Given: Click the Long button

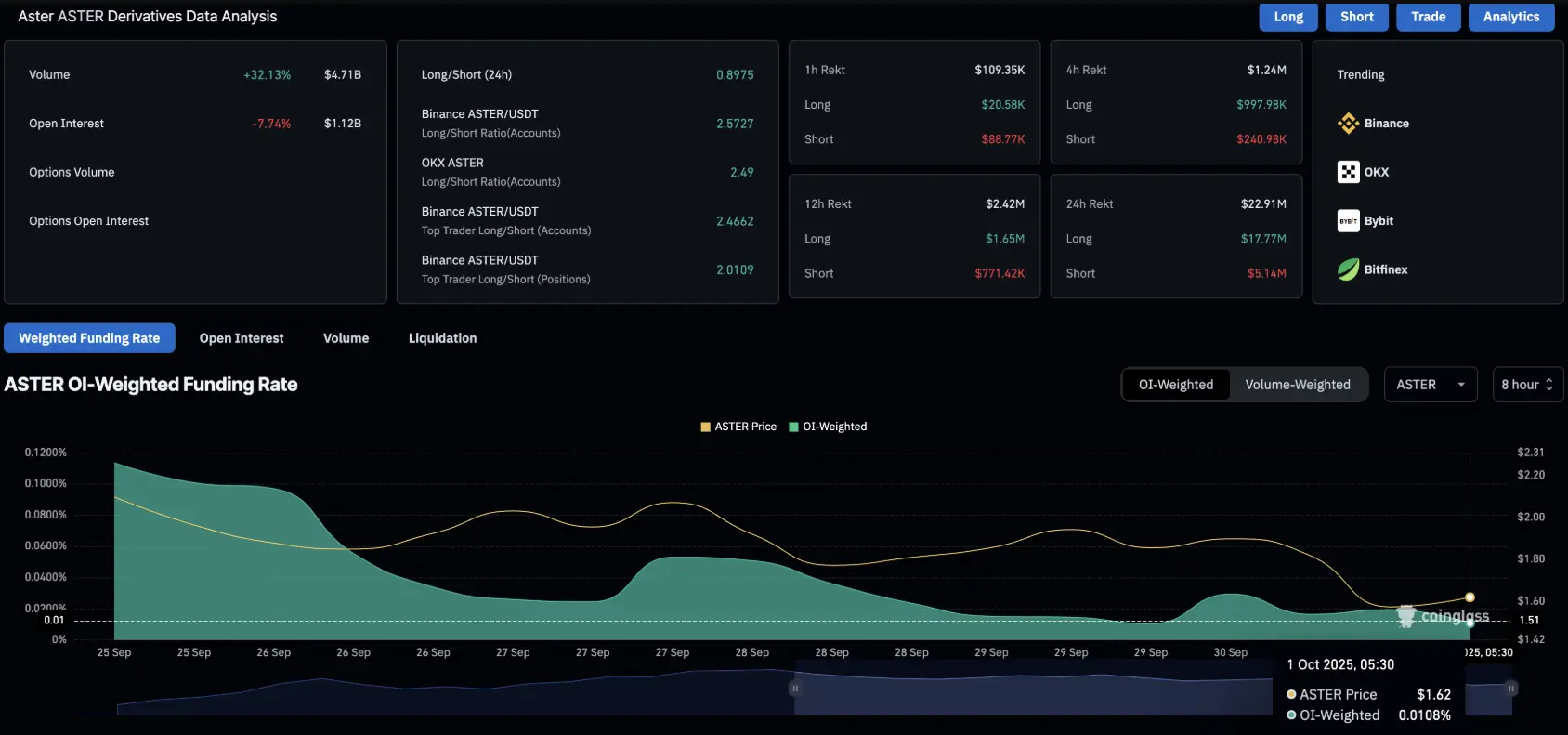Looking at the screenshot, I should (x=1287, y=17).
